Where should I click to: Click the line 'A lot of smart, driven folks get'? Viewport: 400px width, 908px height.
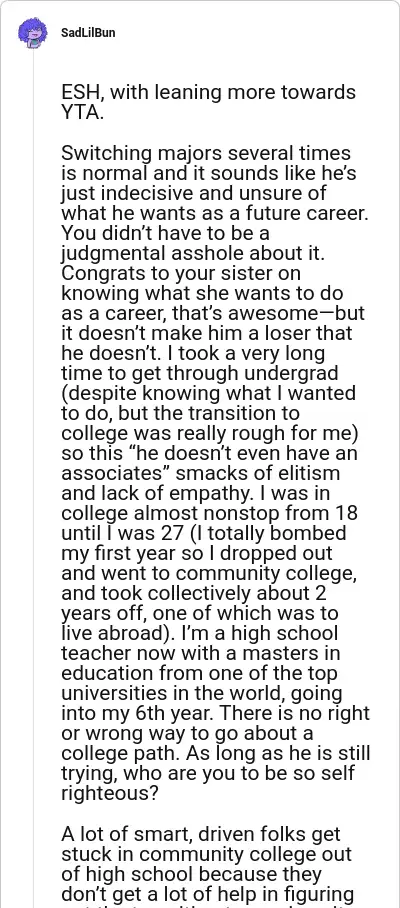201,834
